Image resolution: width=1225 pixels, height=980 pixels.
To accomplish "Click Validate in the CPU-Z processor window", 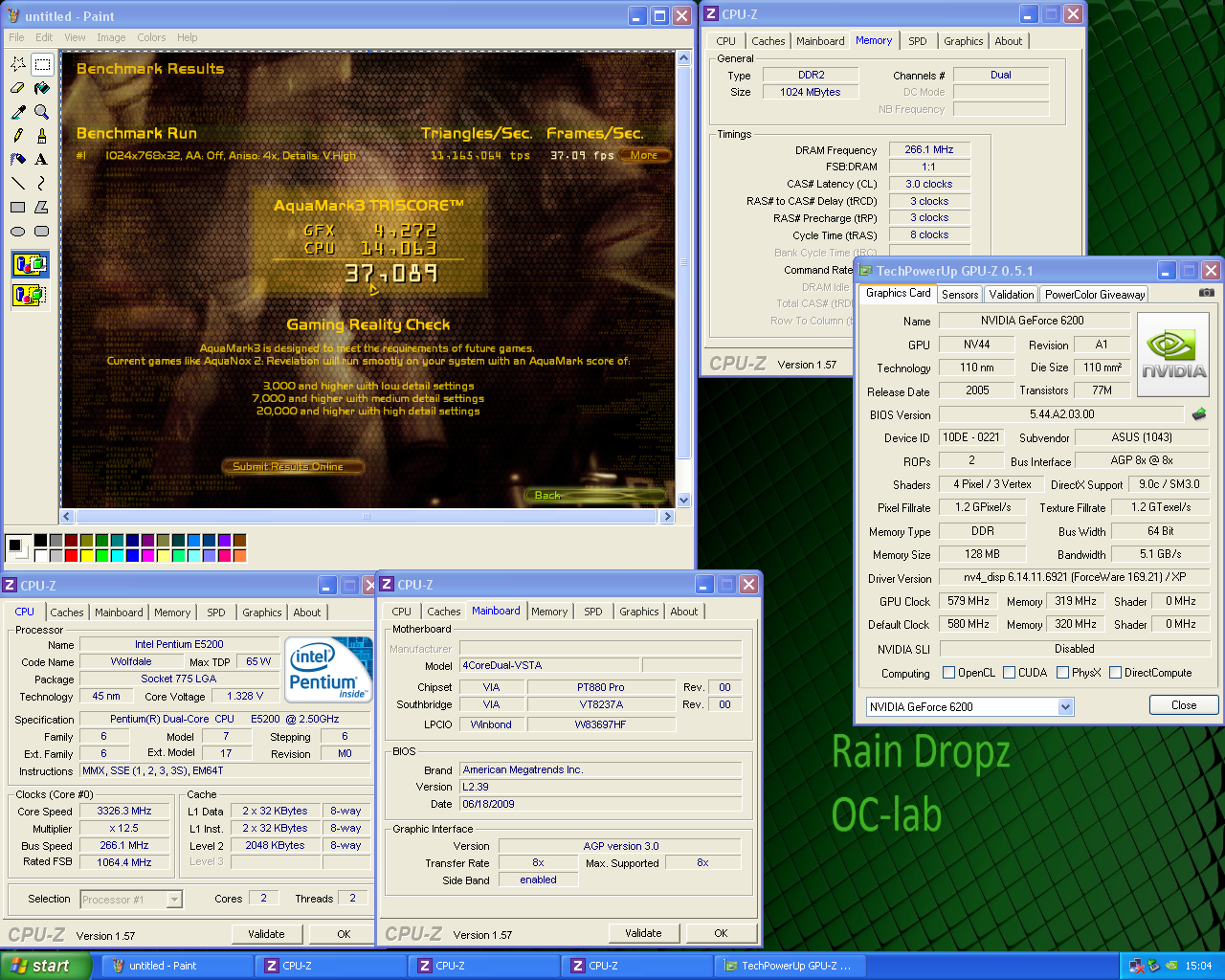I will tap(266, 934).
